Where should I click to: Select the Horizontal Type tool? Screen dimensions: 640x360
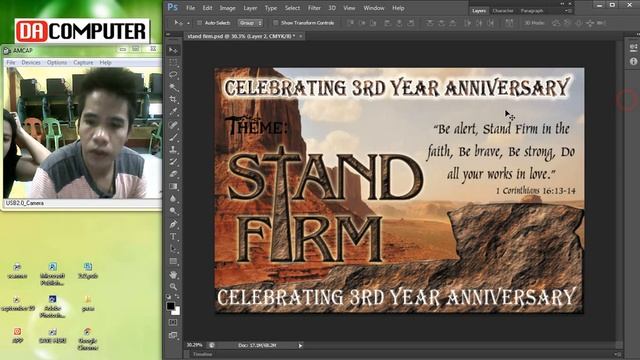coord(173,236)
